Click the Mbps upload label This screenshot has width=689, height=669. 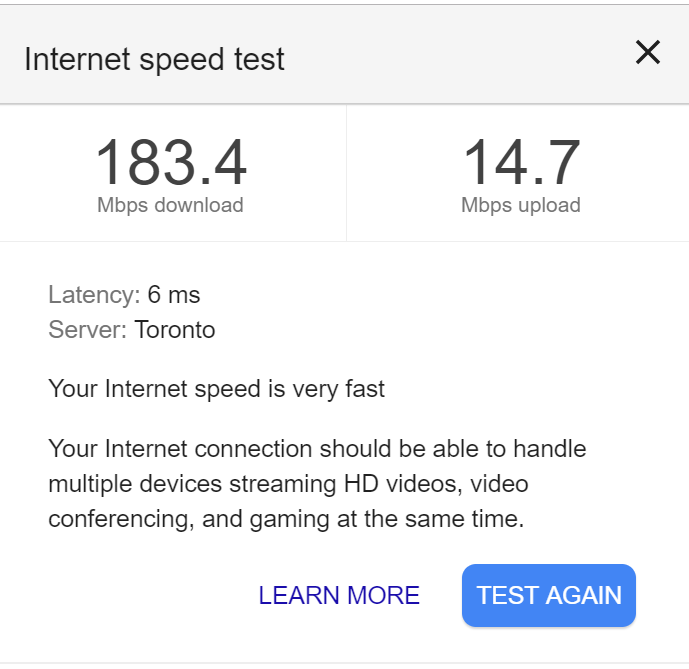[x=521, y=205]
